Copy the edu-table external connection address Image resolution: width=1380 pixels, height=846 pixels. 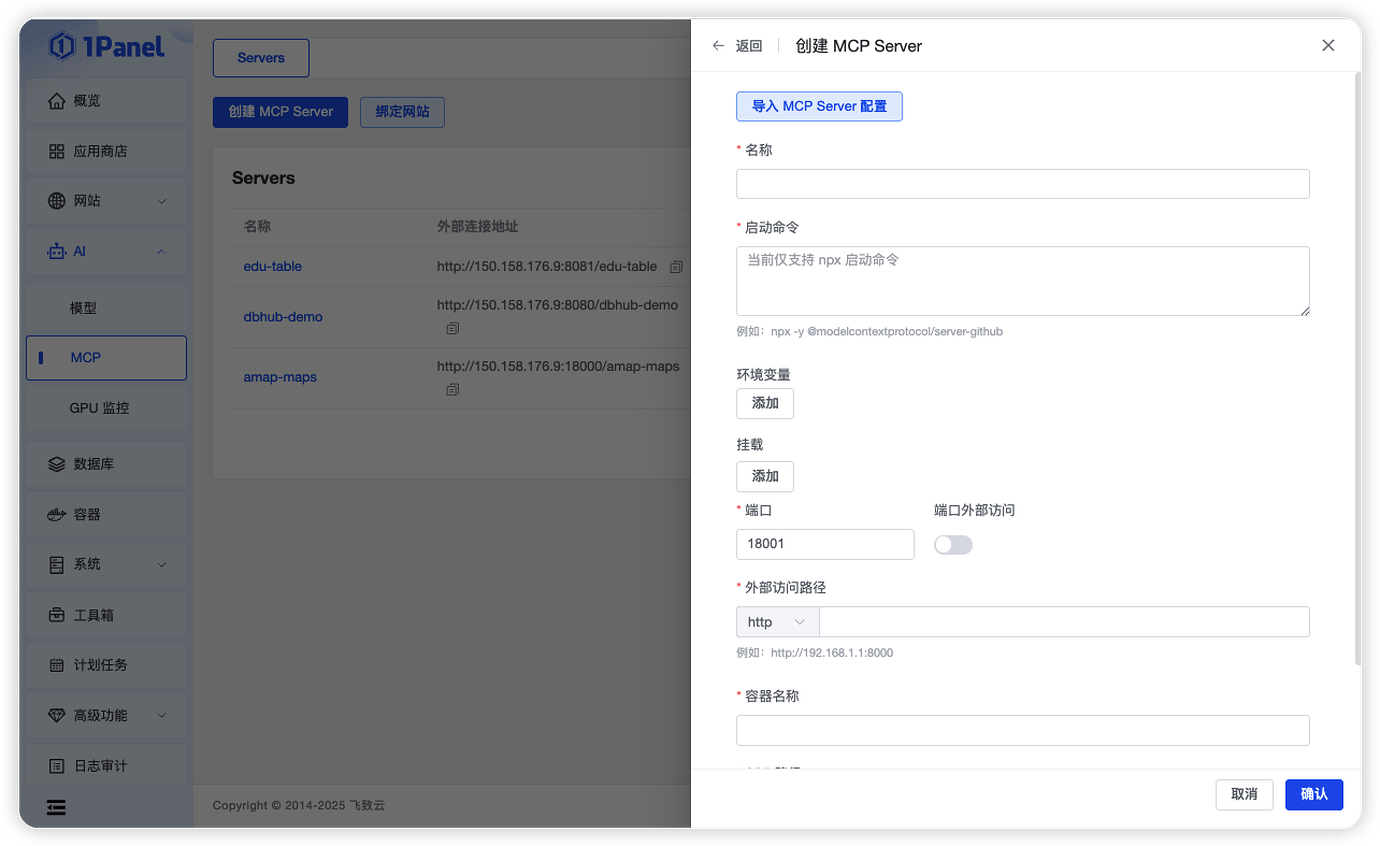675,267
